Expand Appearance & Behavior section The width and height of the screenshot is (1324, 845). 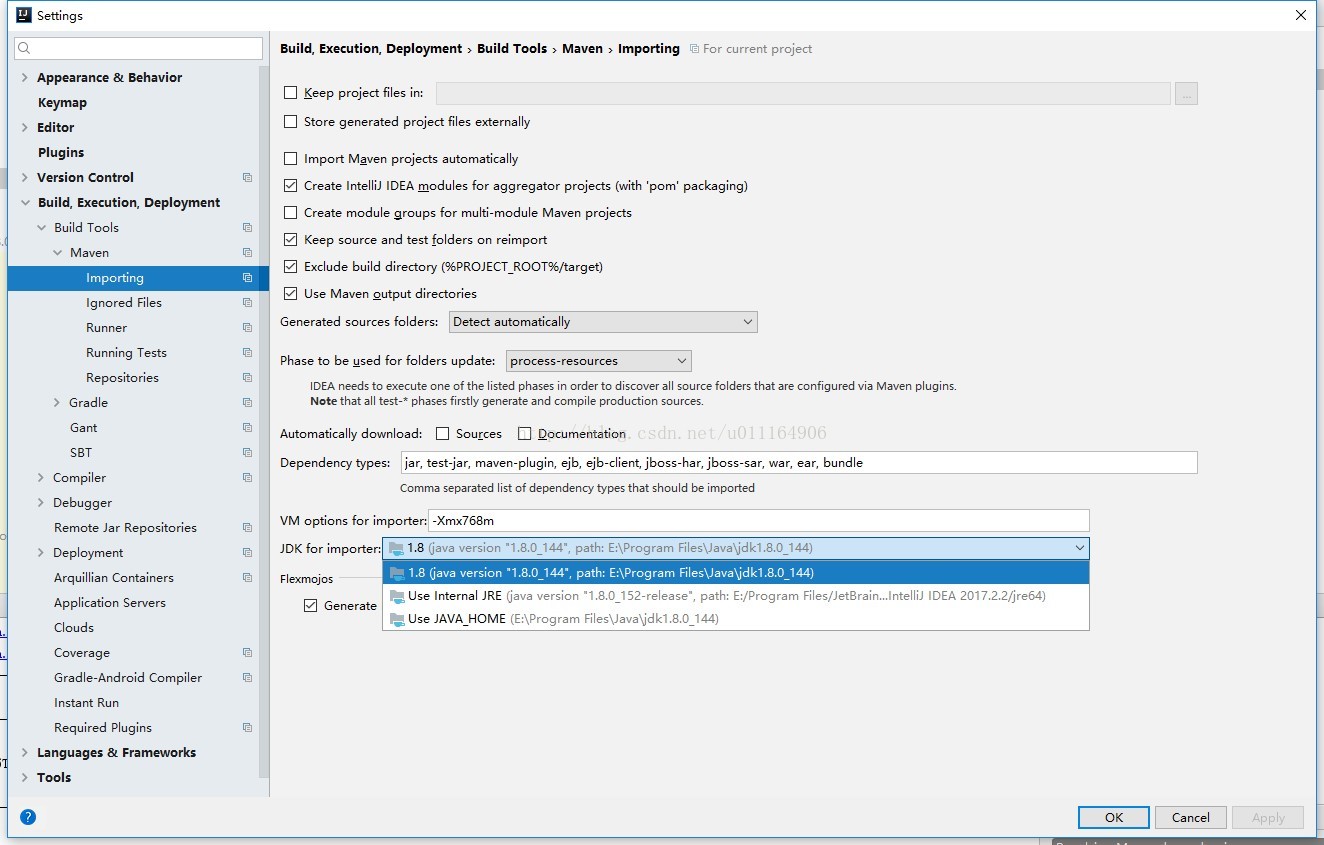(24, 78)
